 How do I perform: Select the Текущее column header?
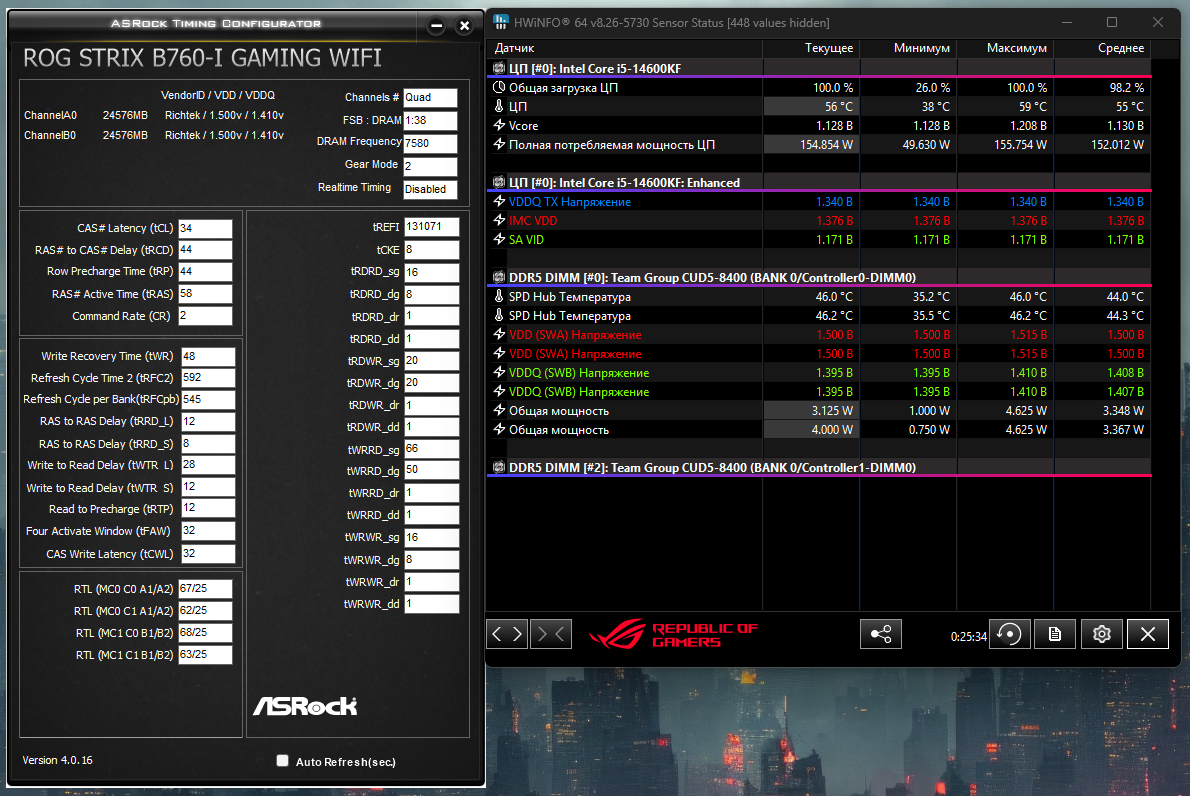811,48
